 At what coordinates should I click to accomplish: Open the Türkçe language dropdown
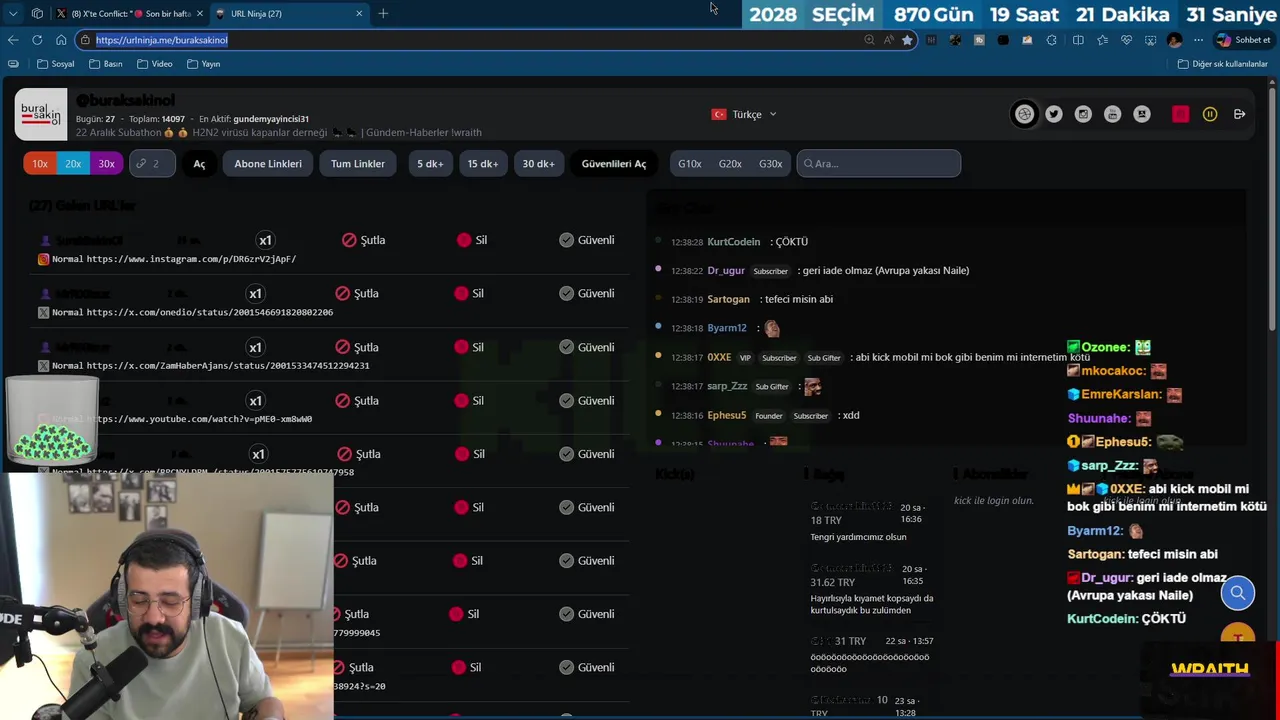(744, 114)
